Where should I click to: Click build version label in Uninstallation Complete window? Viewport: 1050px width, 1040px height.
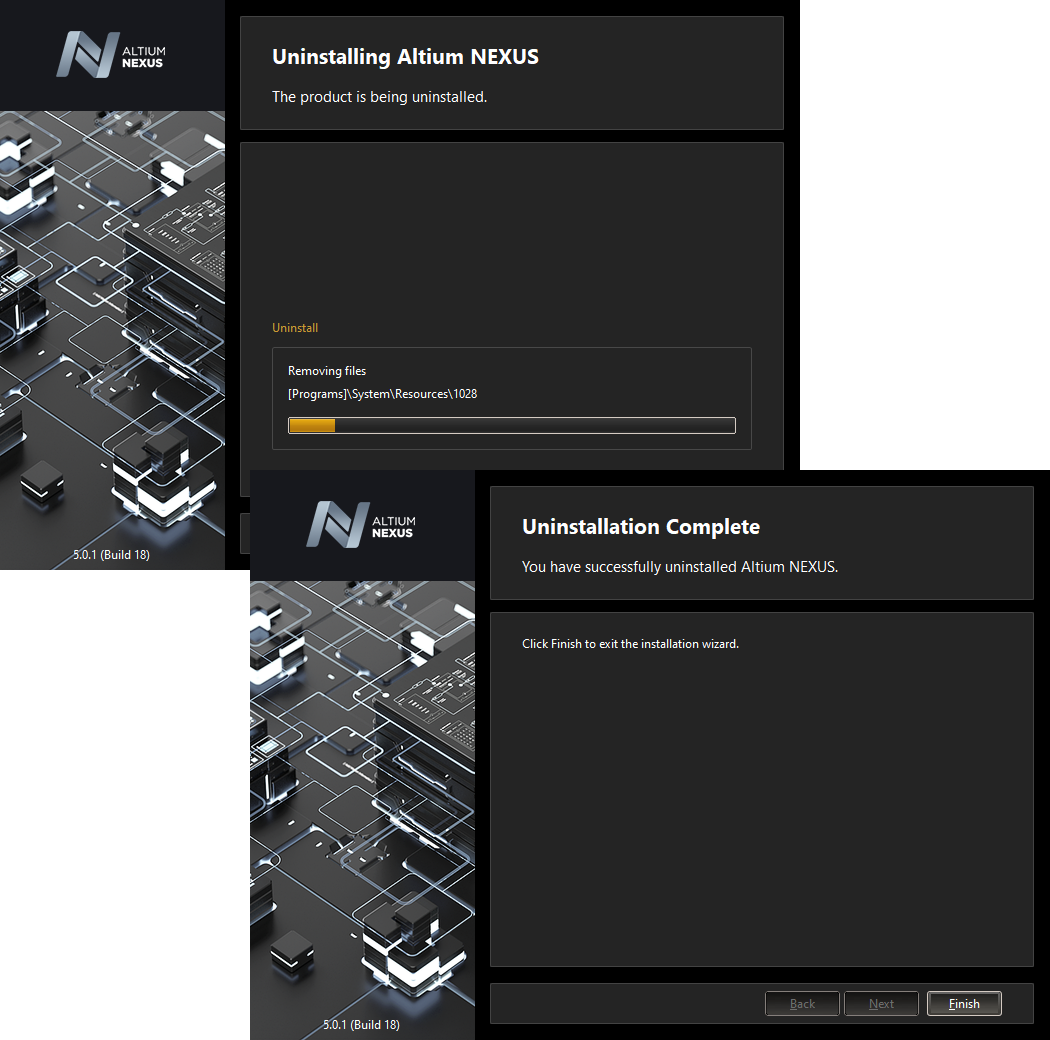tap(361, 1025)
